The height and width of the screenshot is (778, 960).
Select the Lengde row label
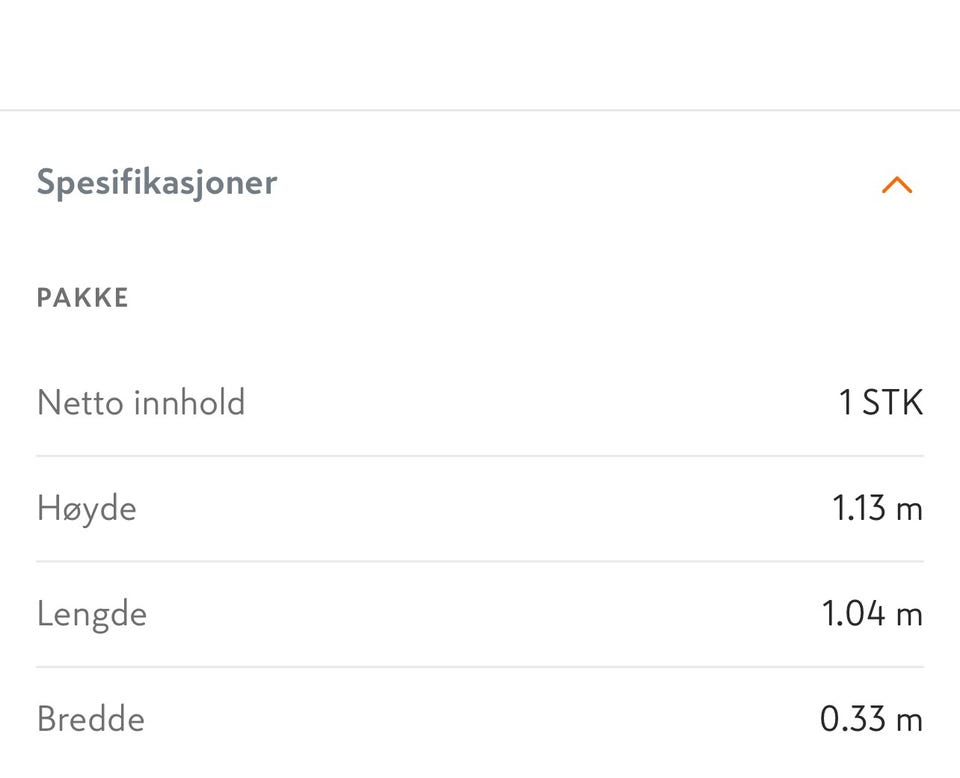pyautogui.click(x=92, y=614)
